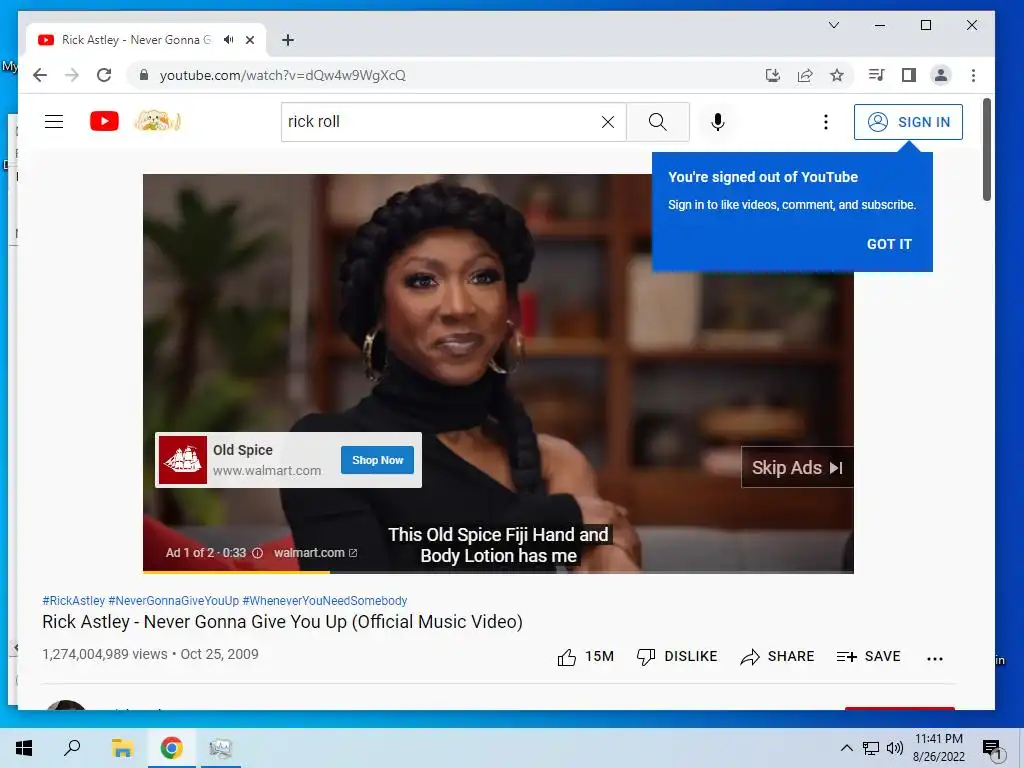Open the Chrome profile avatar menu
The image size is (1024, 768).
click(x=940, y=75)
